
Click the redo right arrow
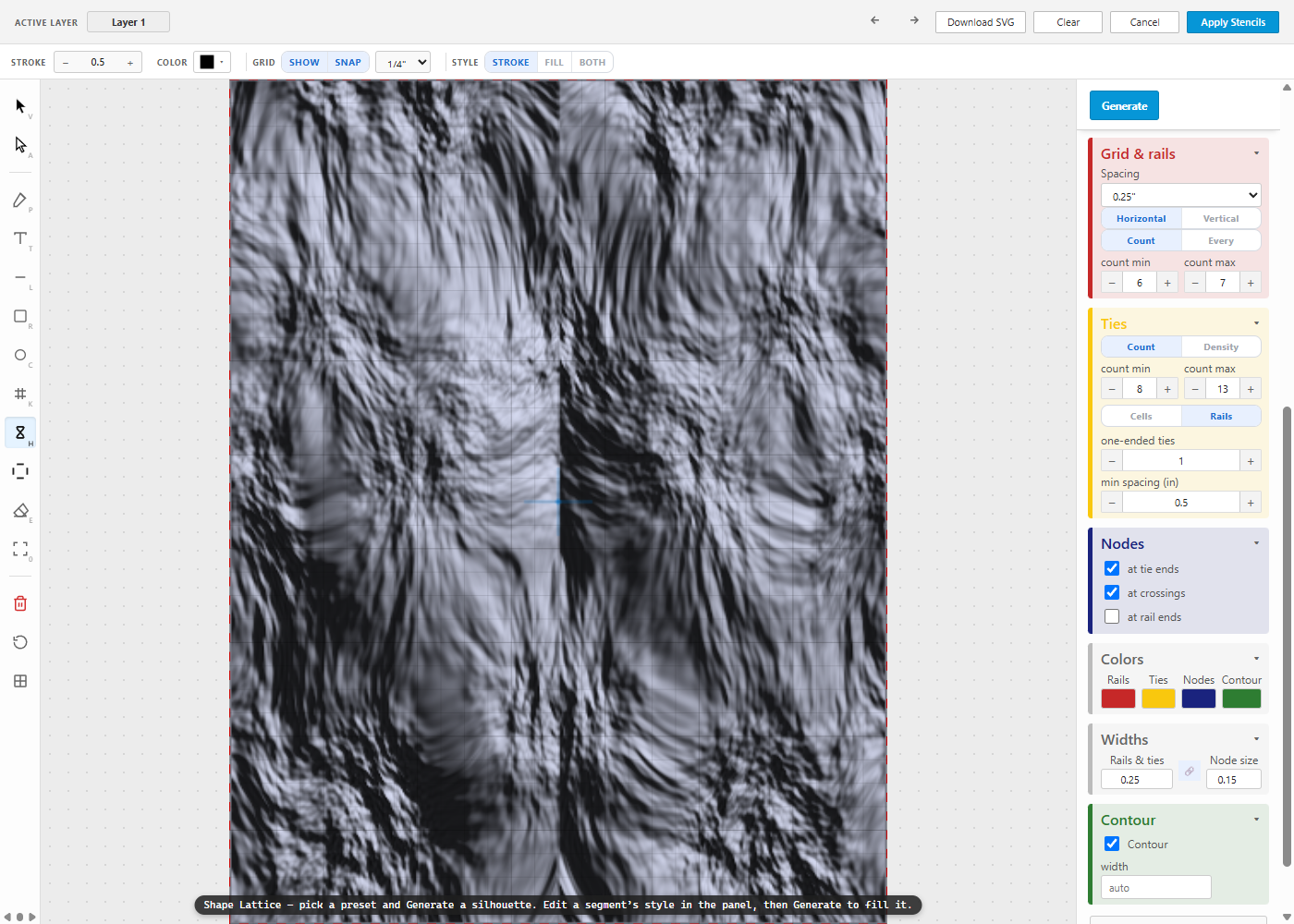click(914, 20)
